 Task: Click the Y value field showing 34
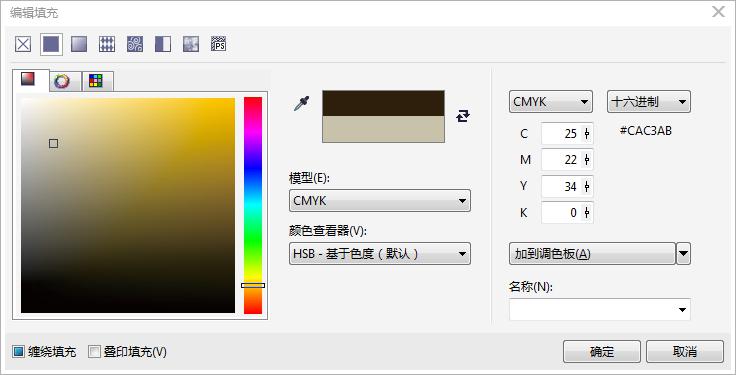[561, 187]
